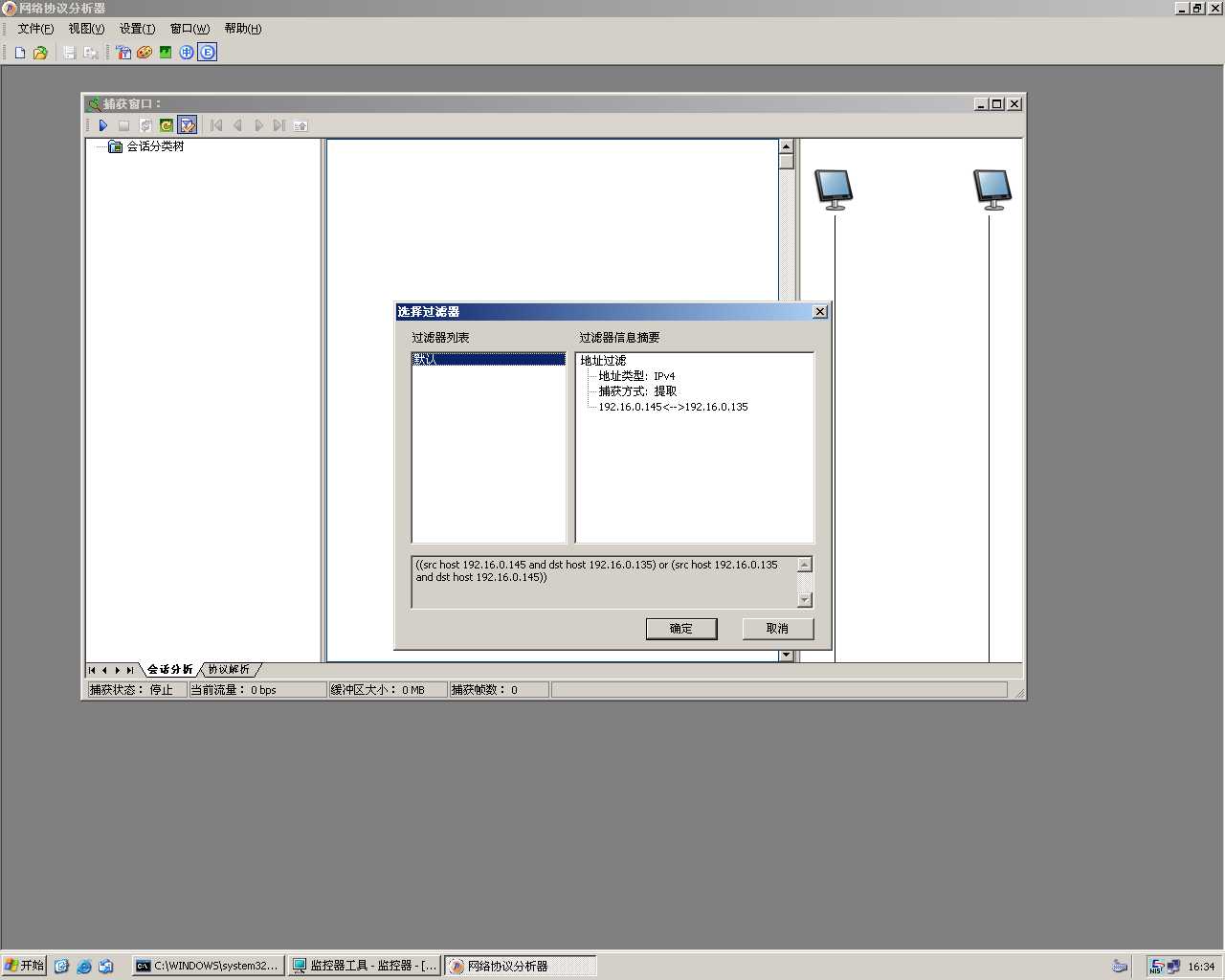
Task: Click the 捕获帧数: 0 status field
Action: click(x=499, y=690)
